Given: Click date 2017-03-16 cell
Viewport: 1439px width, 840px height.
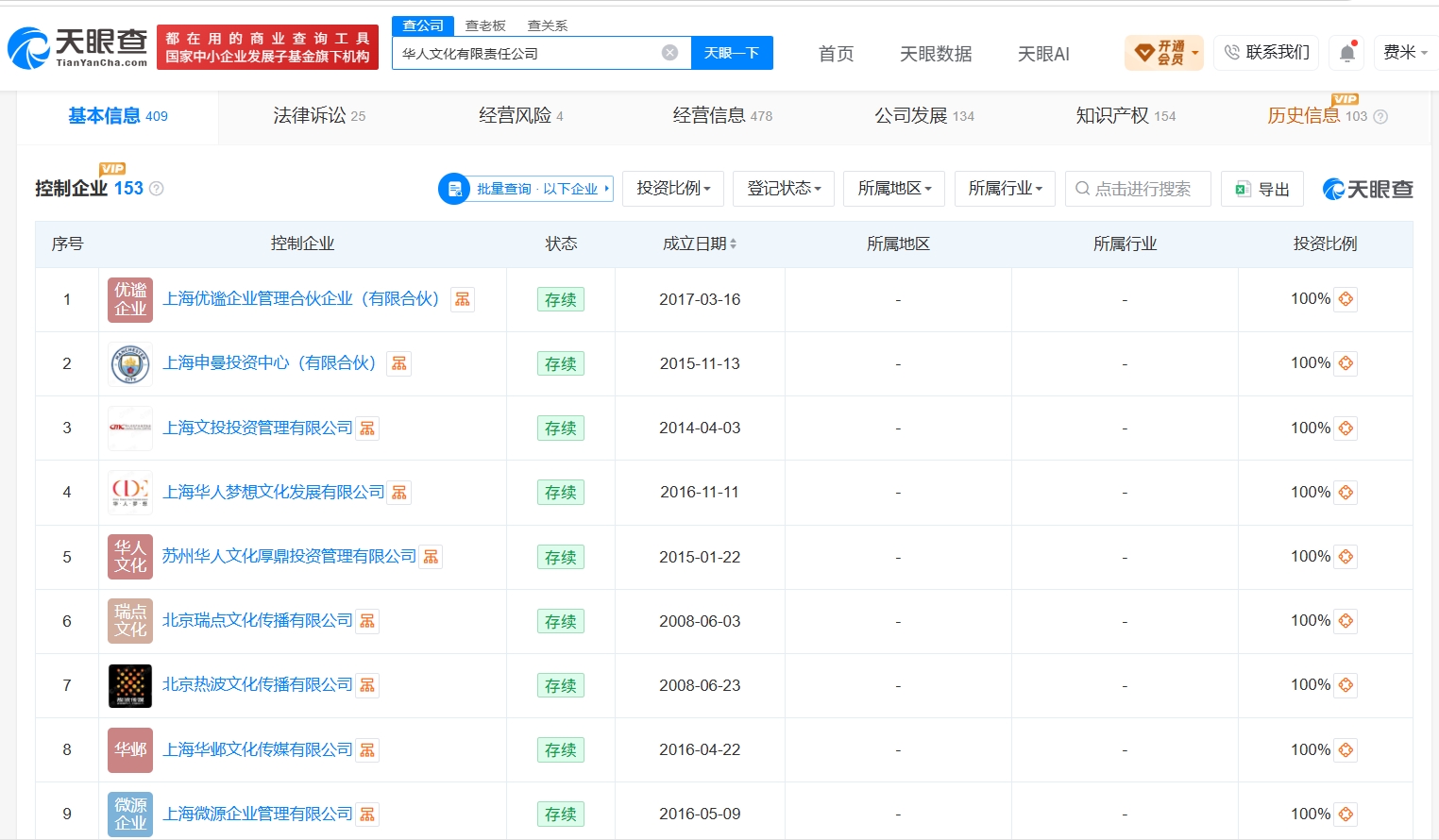Looking at the screenshot, I should click(x=700, y=299).
